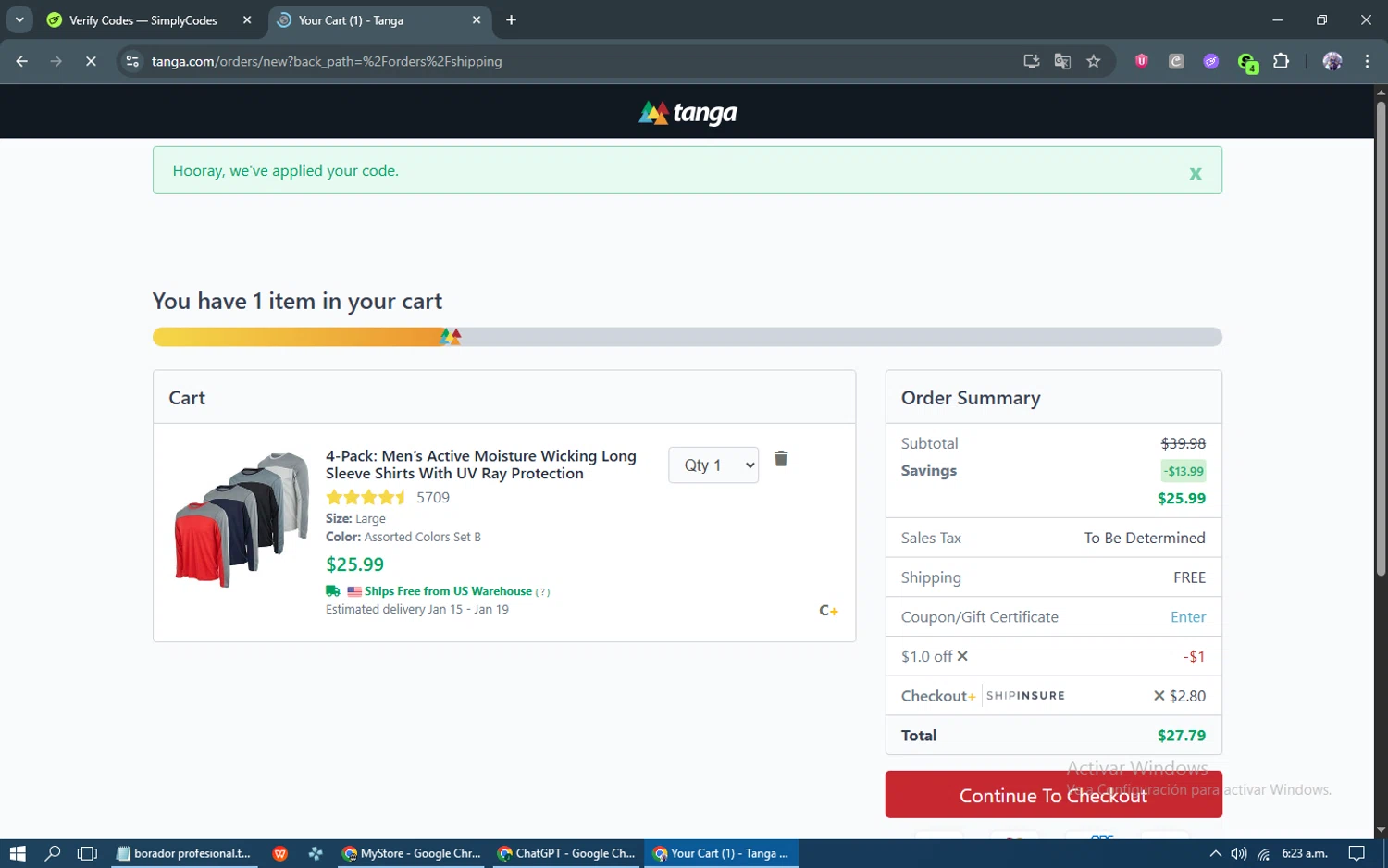Viewport: 1388px width, 868px height.
Task: Click the shirts product thumbnail
Action: pos(242,519)
